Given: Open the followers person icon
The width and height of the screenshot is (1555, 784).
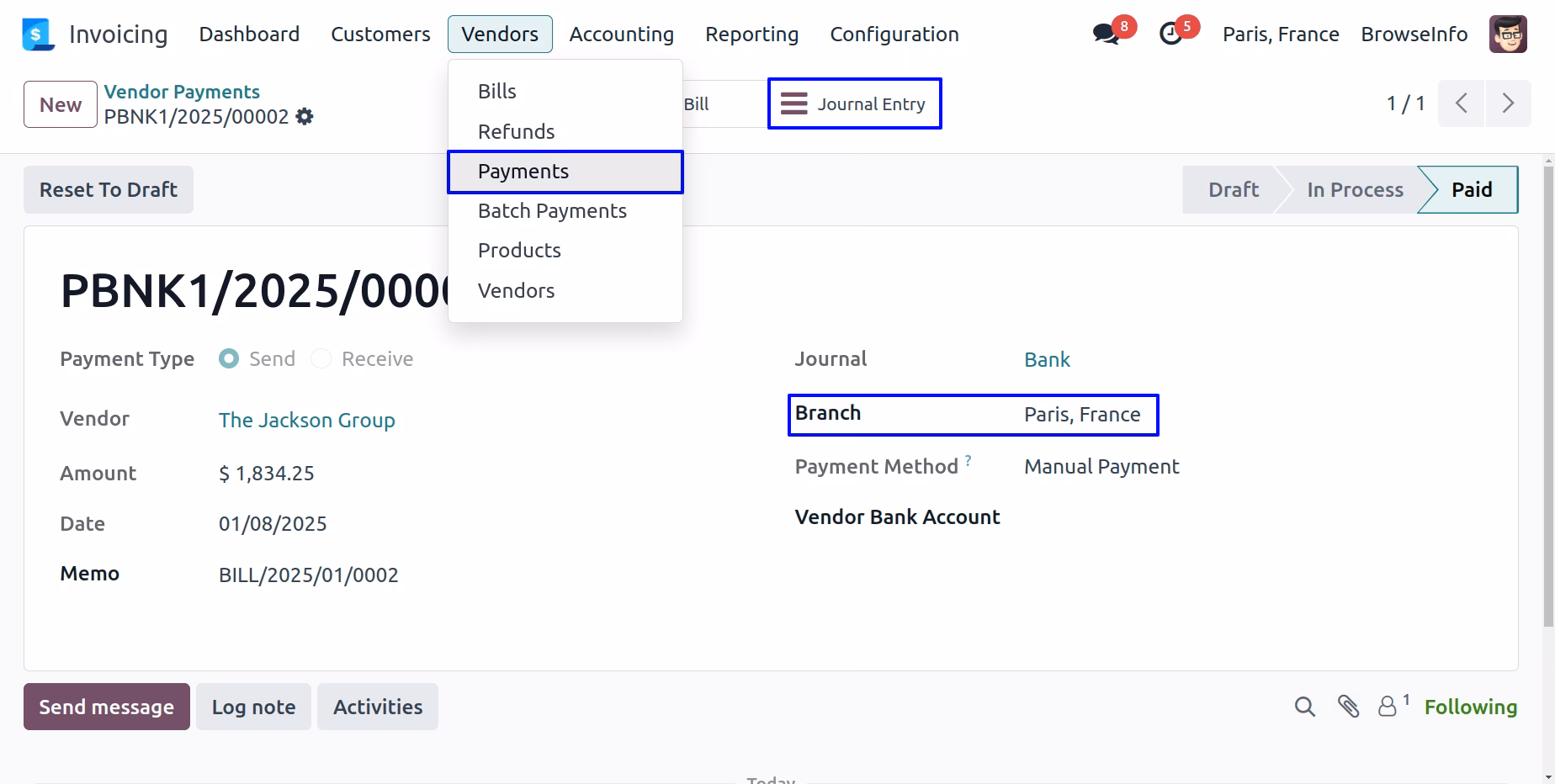Looking at the screenshot, I should click(x=1388, y=707).
